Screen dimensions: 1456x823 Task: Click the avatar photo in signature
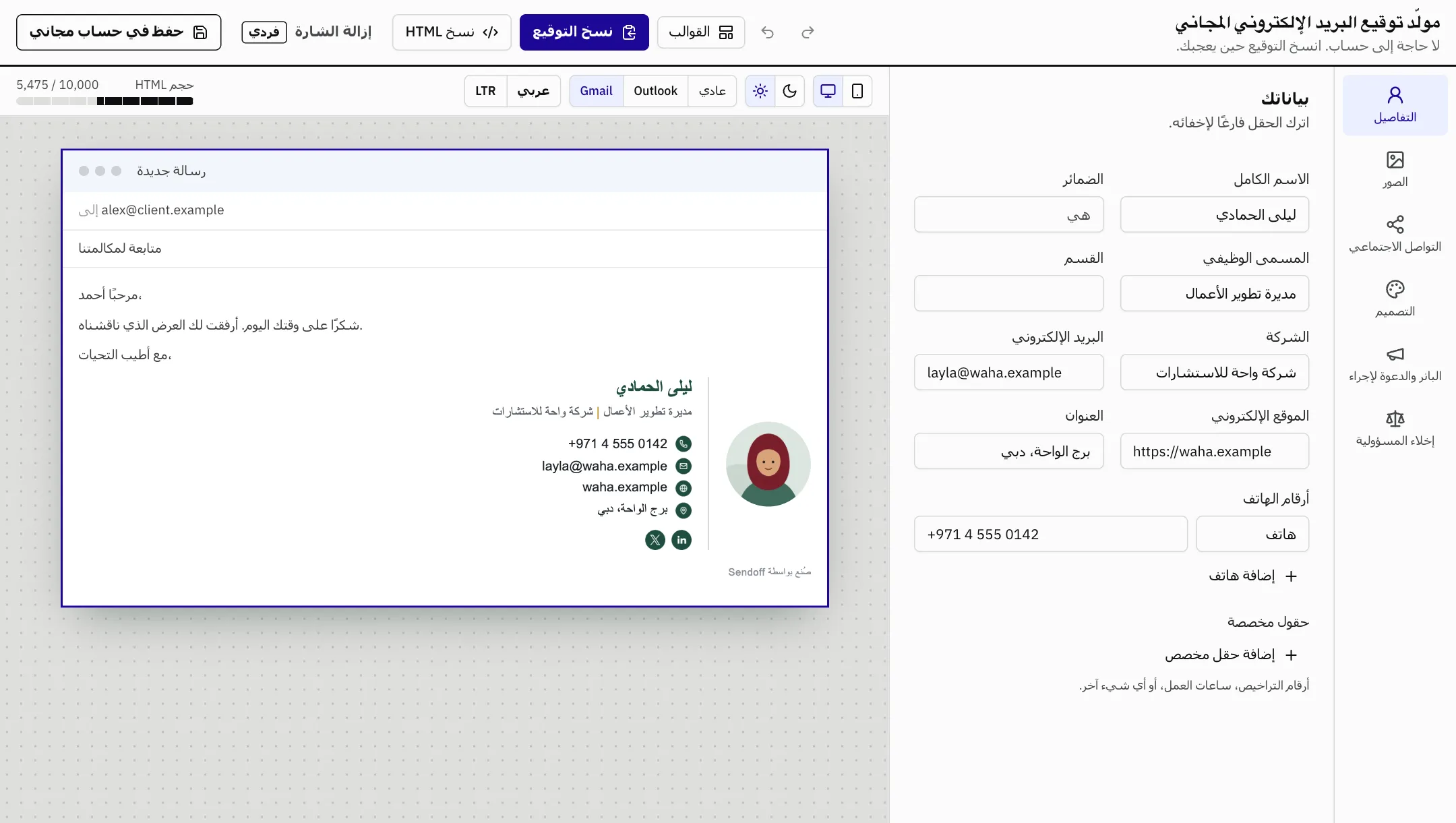point(768,464)
